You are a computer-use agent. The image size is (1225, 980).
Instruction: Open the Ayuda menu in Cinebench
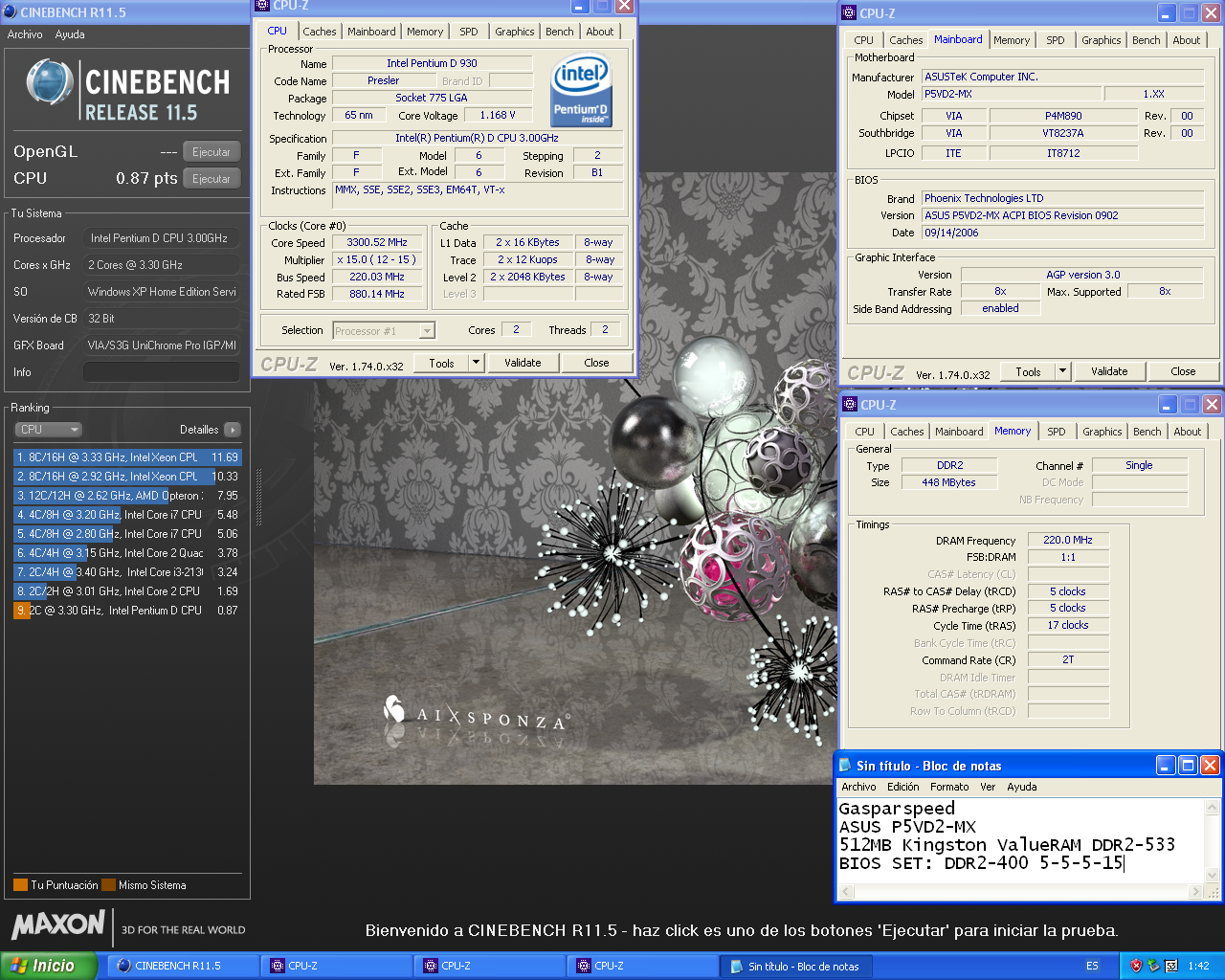(x=70, y=34)
